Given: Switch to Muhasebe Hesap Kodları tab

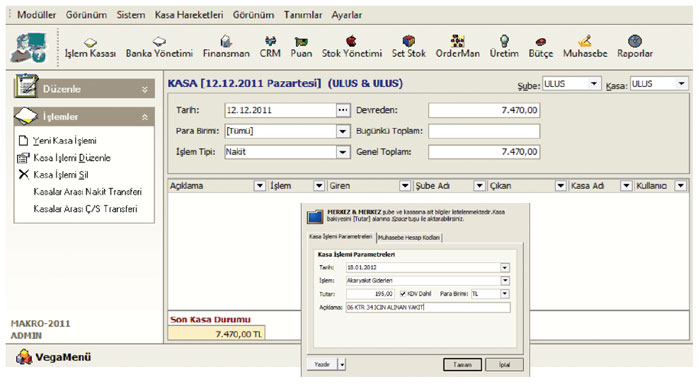Looking at the screenshot, I should 409,238.
